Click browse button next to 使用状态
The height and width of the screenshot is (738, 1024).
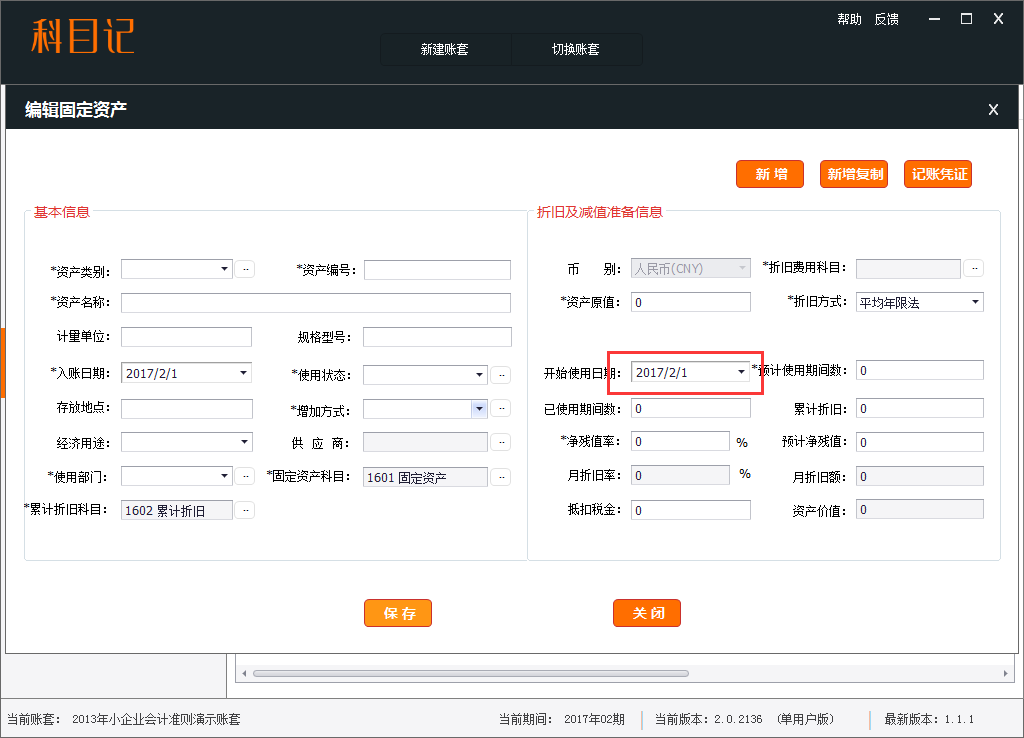[x=500, y=375]
